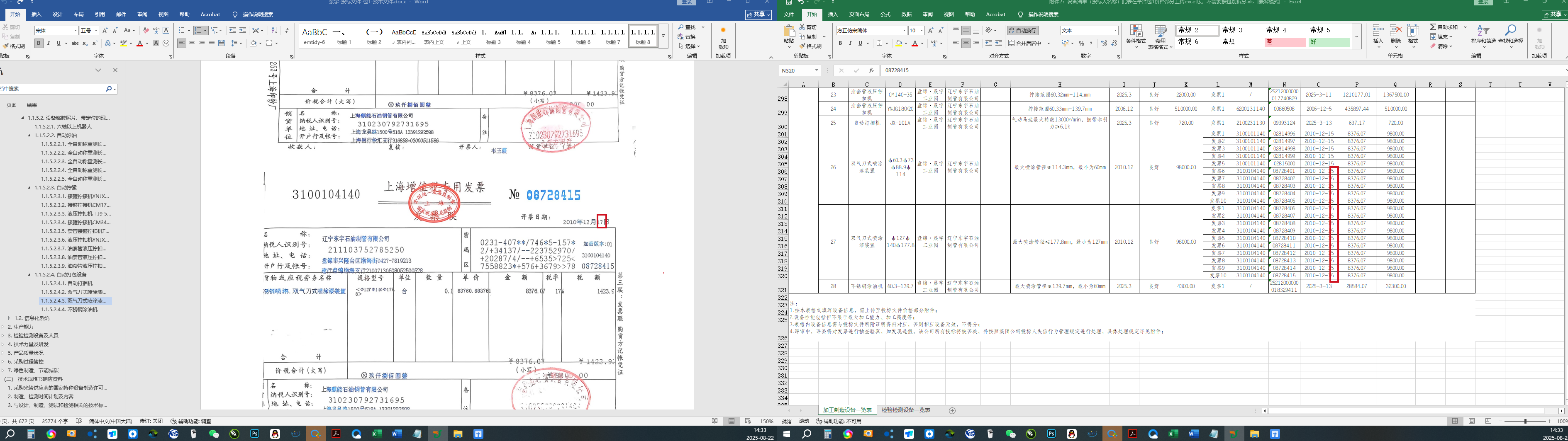
Task: Open the 审阅 tab in Word
Action: [x=142, y=15]
